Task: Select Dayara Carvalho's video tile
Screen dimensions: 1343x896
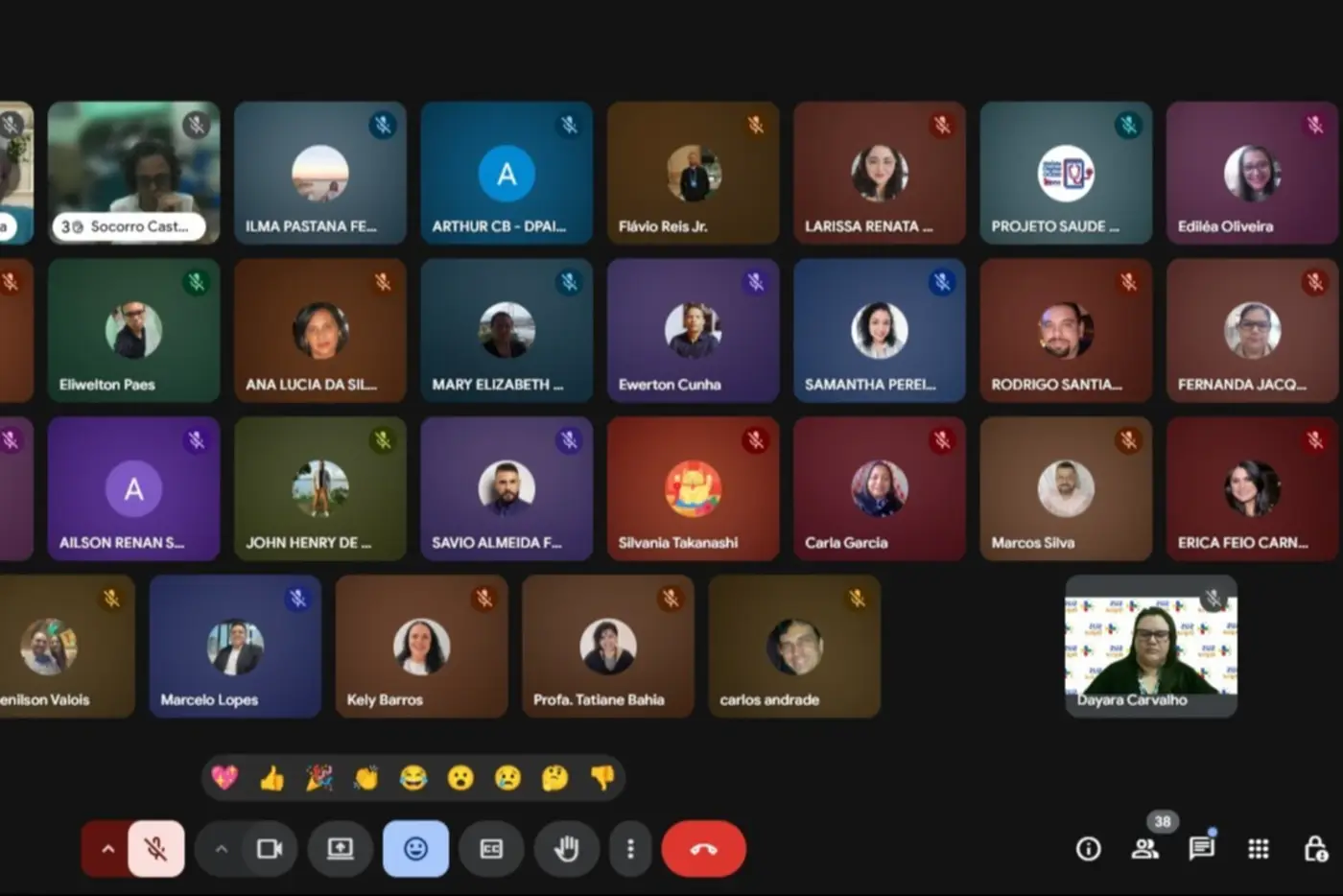Action: (x=1151, y=645)
